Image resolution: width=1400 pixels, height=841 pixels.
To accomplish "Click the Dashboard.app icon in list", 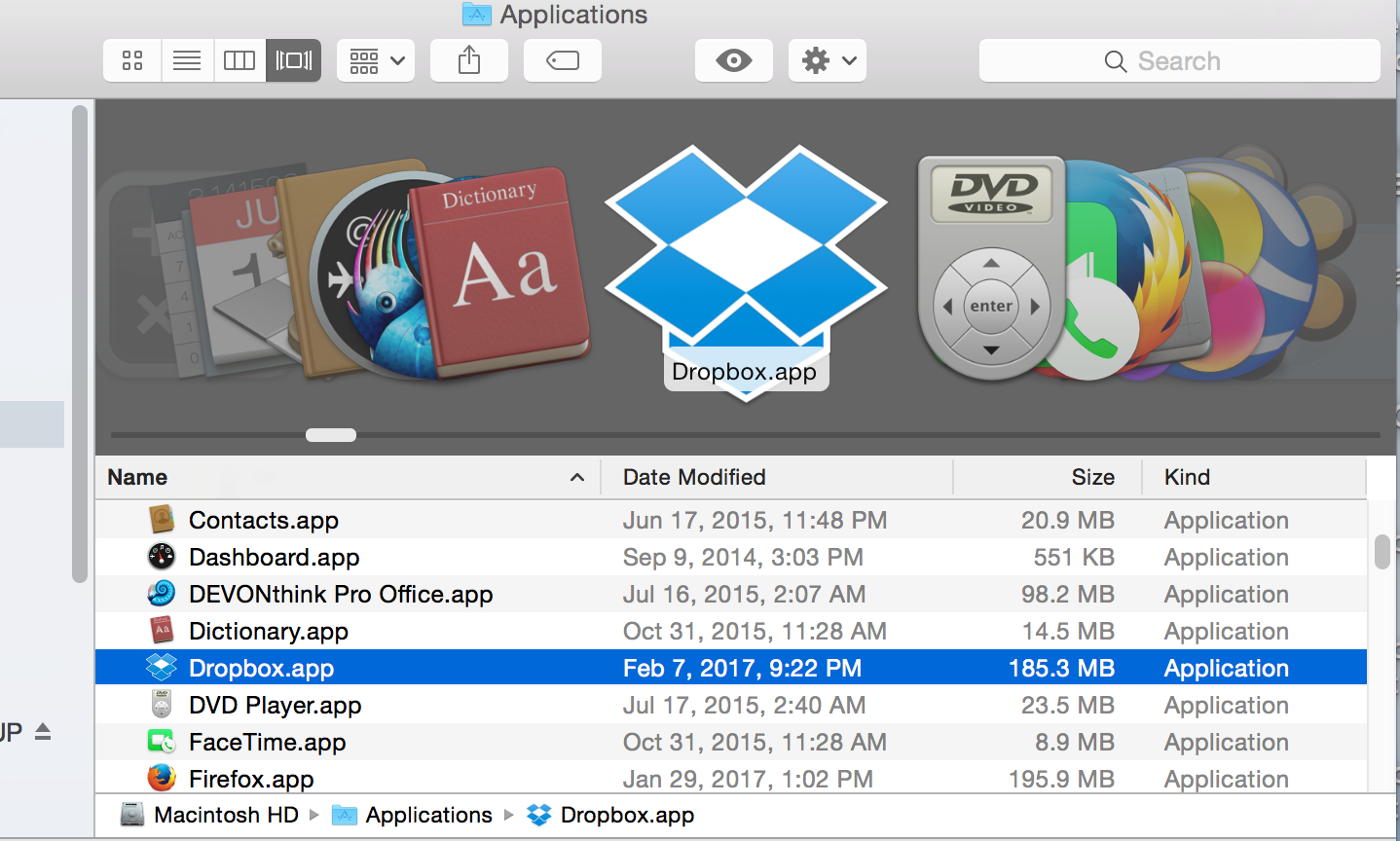I will point(162,556).
